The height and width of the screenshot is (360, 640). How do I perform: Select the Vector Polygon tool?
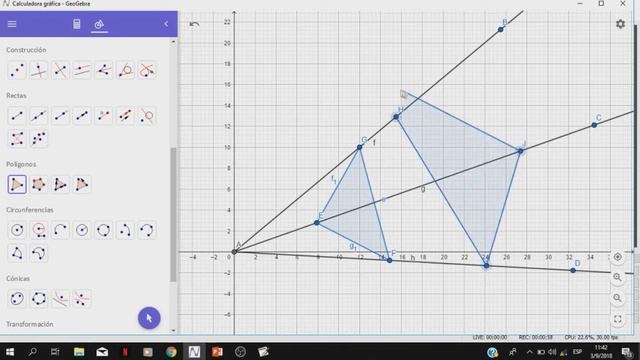pyautogui.click(x=60, y=184)
